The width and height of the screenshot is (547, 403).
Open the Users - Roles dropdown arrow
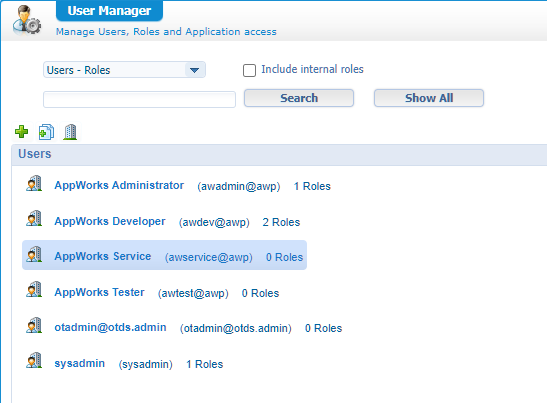tap(194, 70)
